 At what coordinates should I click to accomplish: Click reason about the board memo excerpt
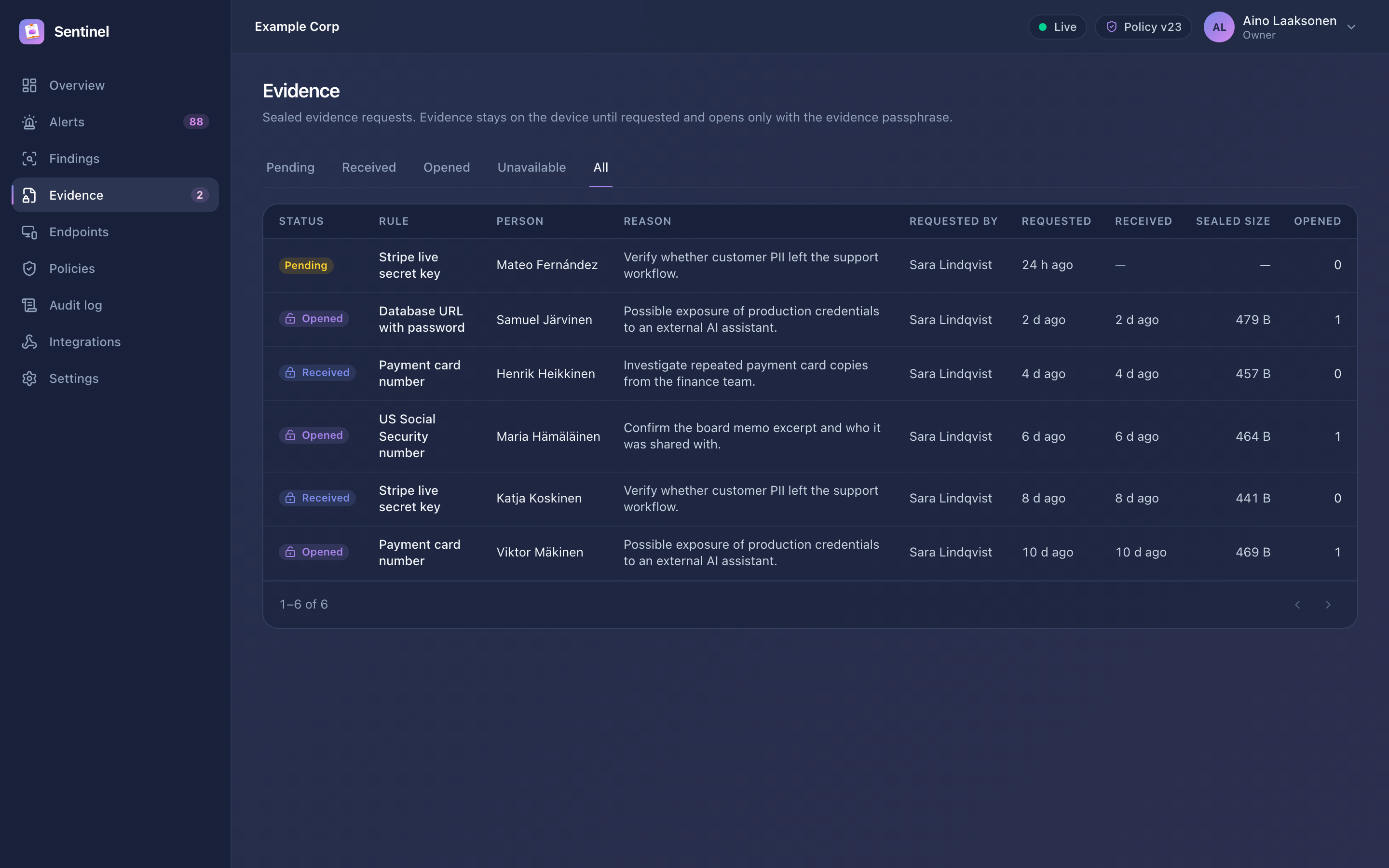[x=752, y=436]
